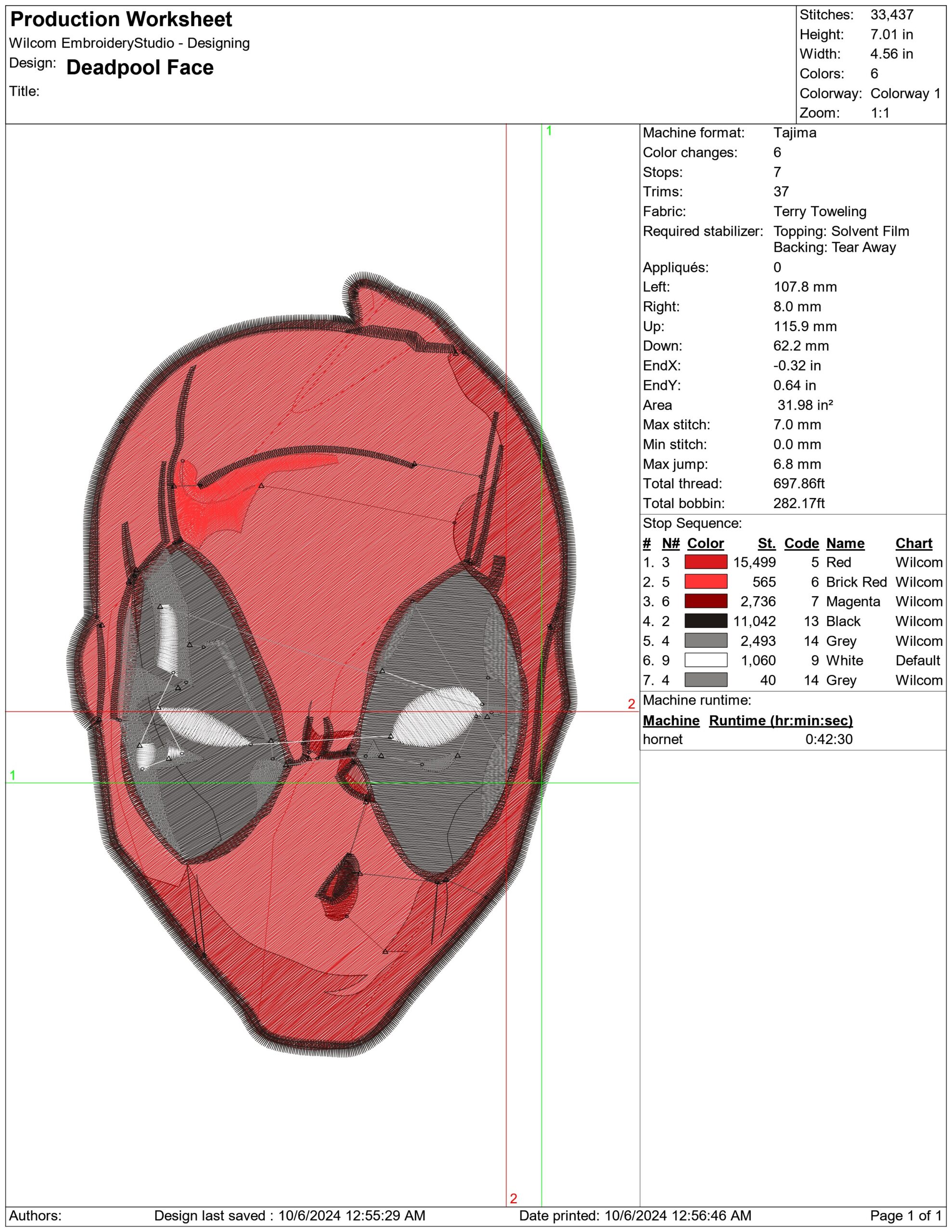The width and height of the screenshot is (952, 1232).
Task: Click 'Topping: Solvent Film' stabilizer text
Action: (841, 231)
